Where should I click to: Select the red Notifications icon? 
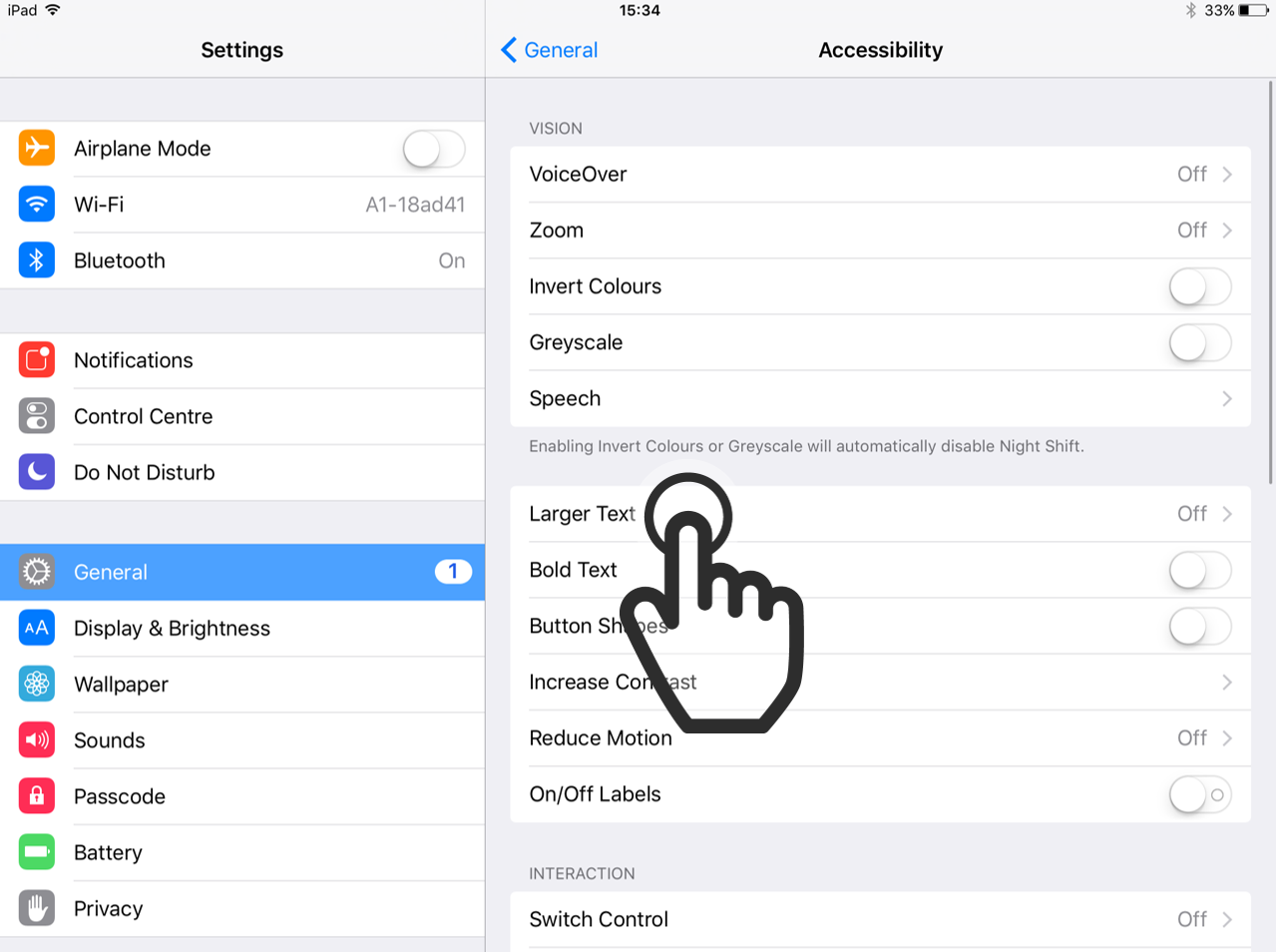[x=37, y=360]
